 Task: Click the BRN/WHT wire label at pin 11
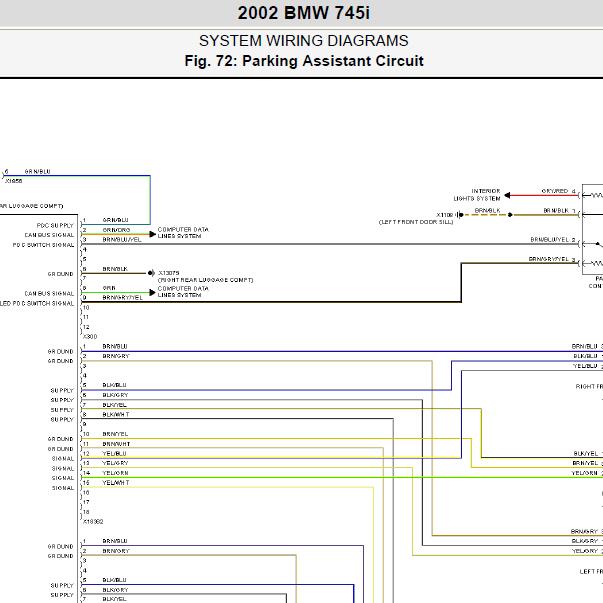pos(116,444)
